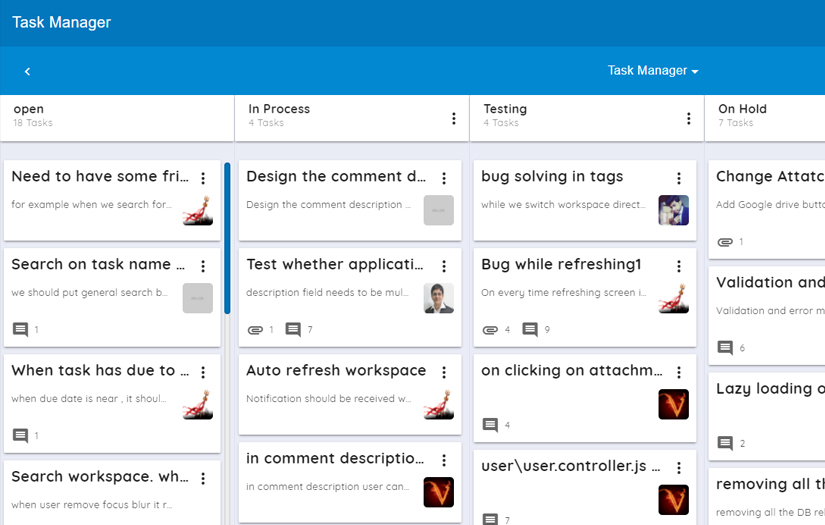Open options for 'in comment descriptio...' card
825x525 pixels.
click(x=444, y=460)
